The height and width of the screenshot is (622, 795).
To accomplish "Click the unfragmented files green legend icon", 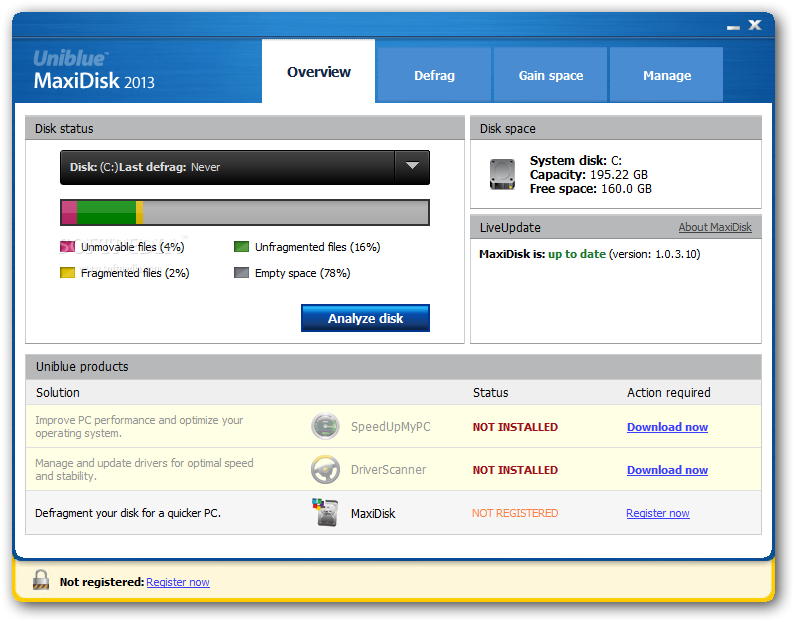I will coord(242,247).
